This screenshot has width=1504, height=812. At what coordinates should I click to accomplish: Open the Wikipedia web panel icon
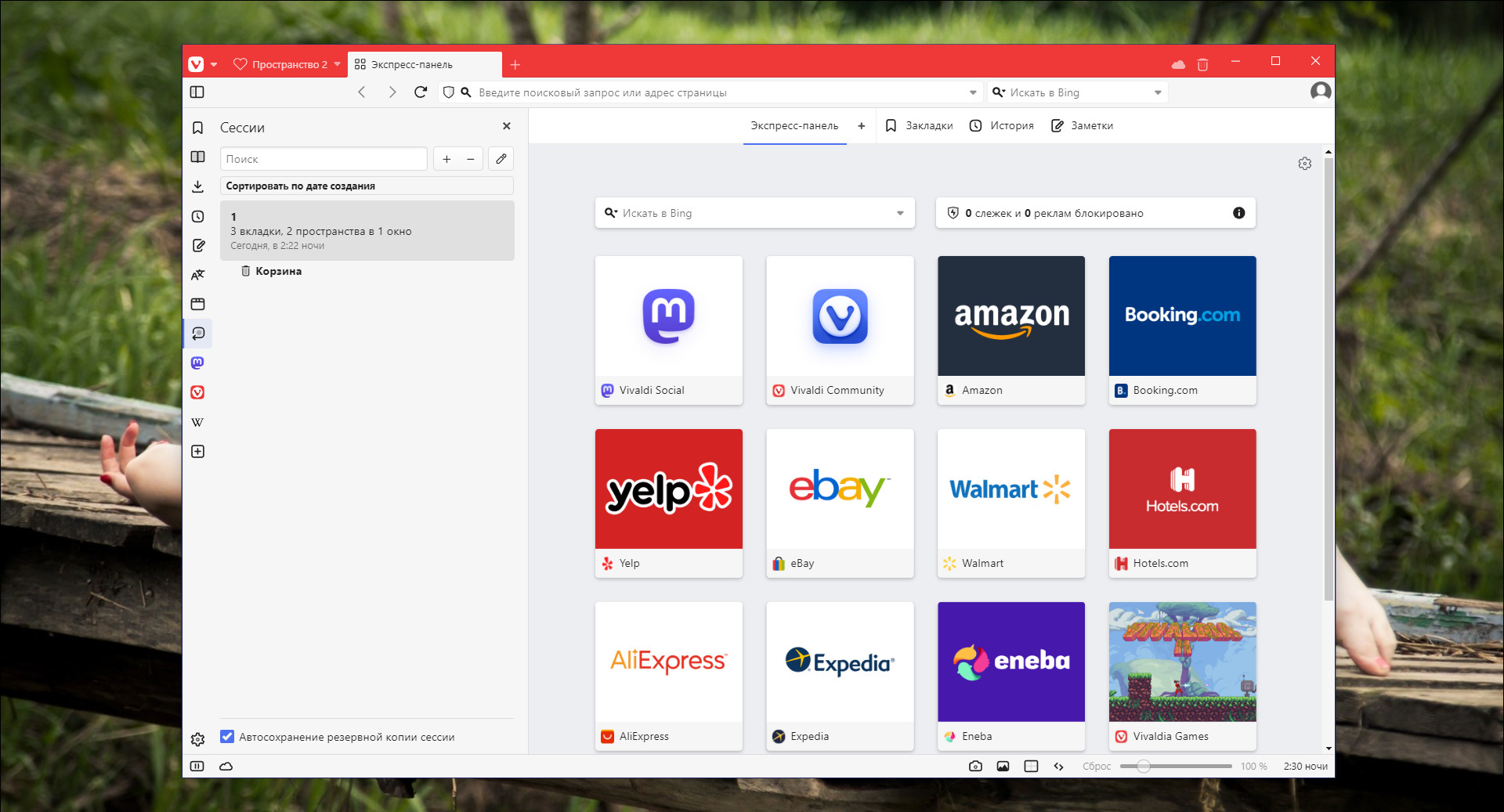[197, 422]
